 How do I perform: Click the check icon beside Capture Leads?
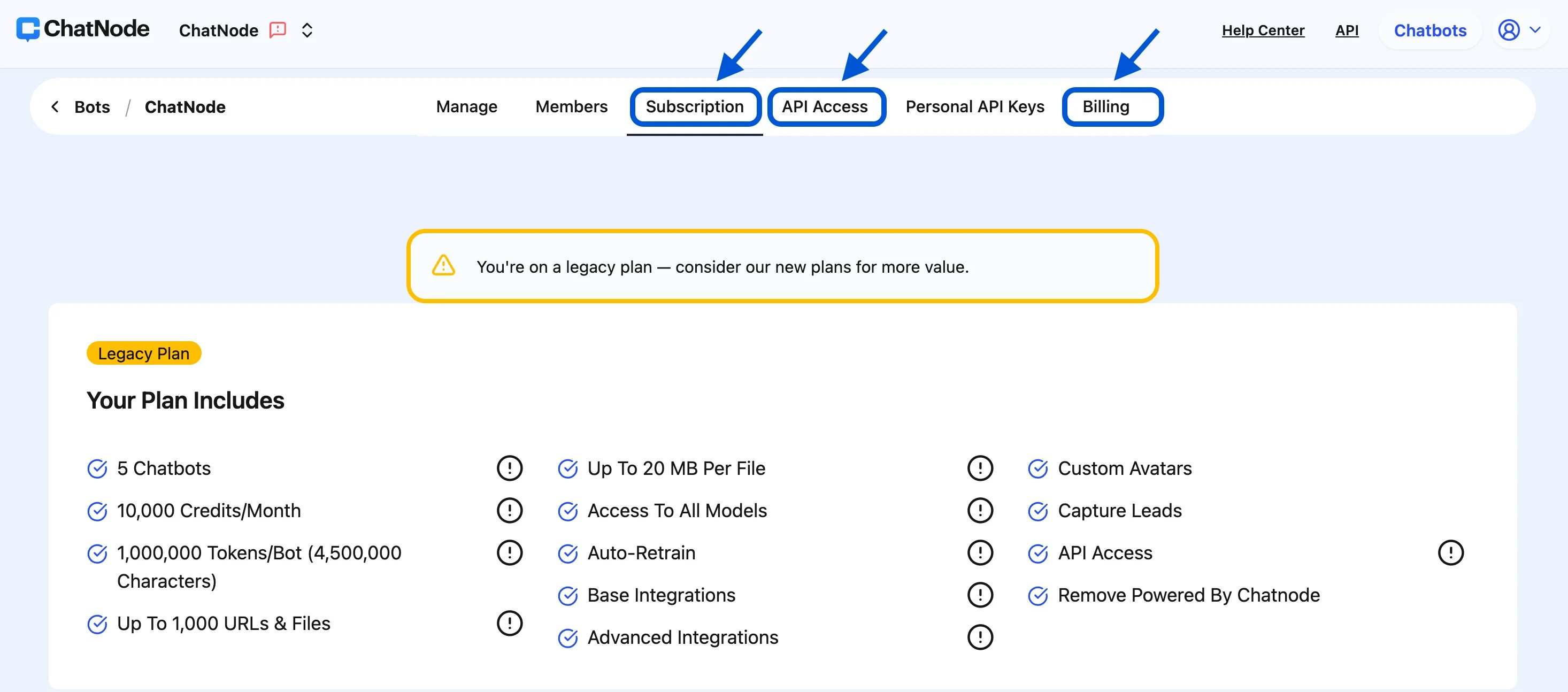[1038, 511]
